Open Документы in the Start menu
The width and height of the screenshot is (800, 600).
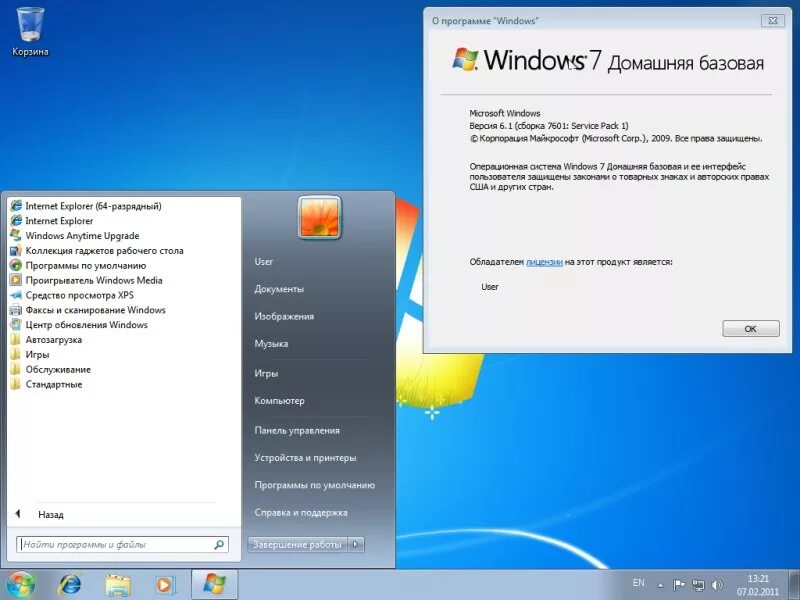point(279,289)
